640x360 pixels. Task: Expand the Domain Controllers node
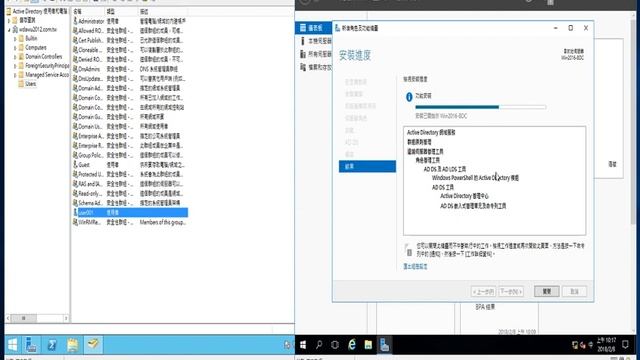click(x=15, y=57)
